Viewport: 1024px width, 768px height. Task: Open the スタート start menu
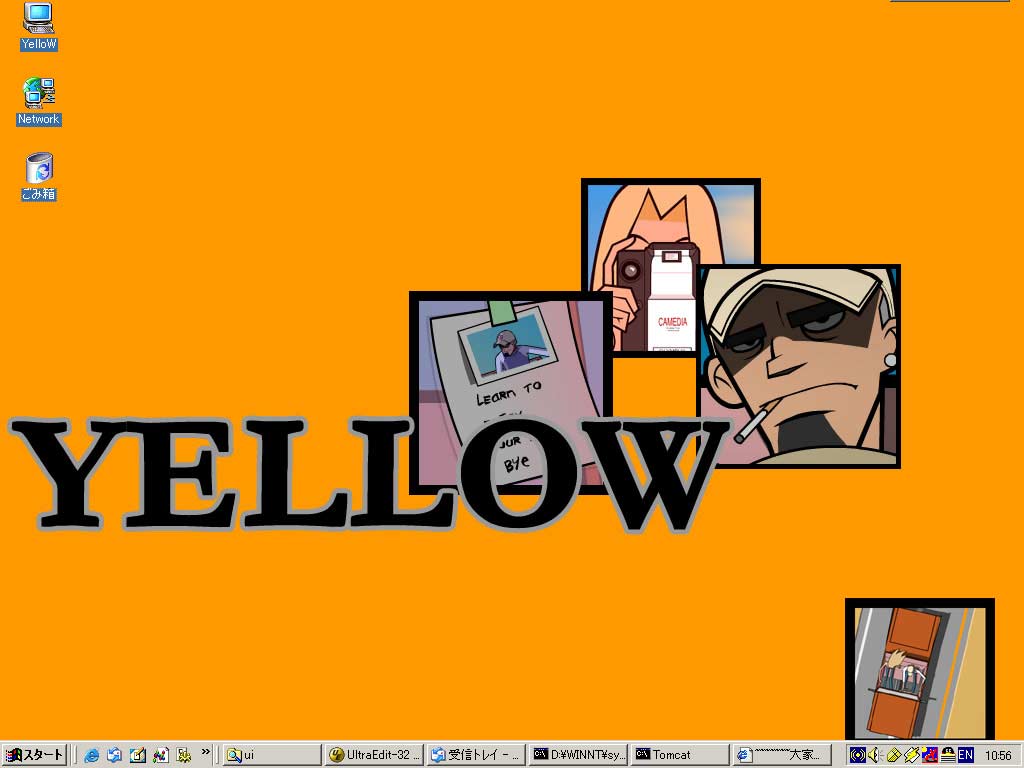[x=35, y=755]
